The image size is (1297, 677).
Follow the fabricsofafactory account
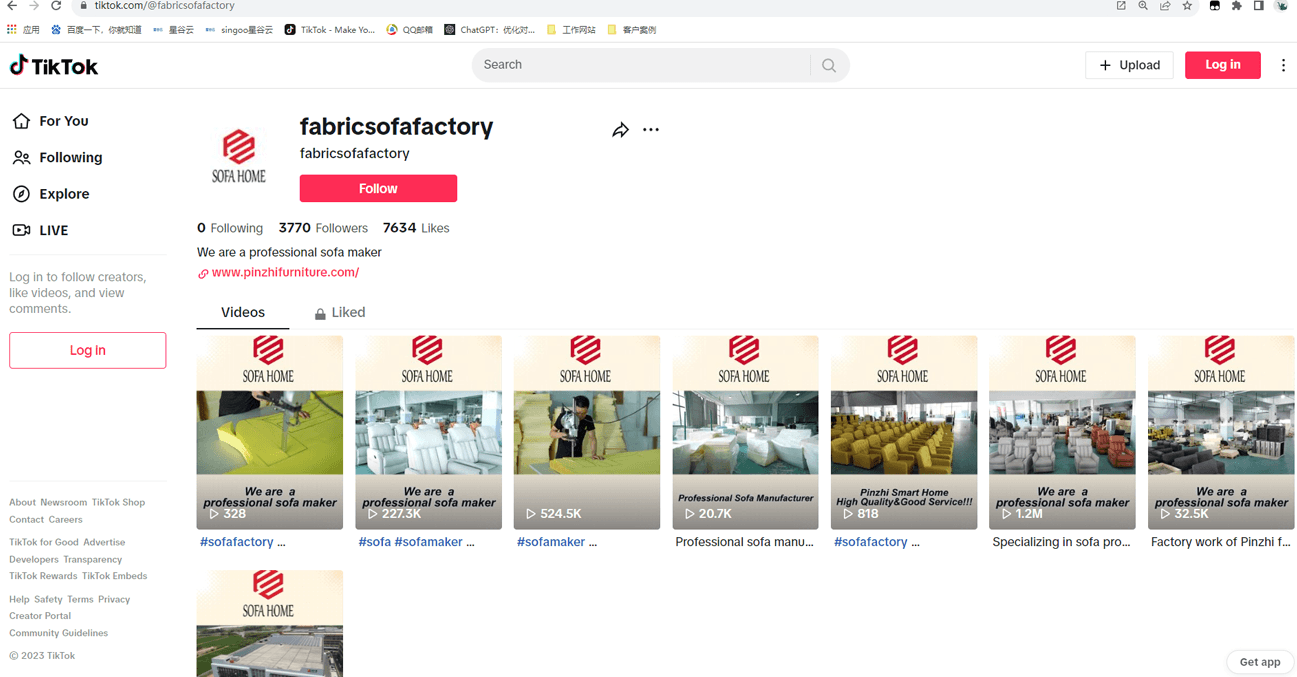coord(378,188)
